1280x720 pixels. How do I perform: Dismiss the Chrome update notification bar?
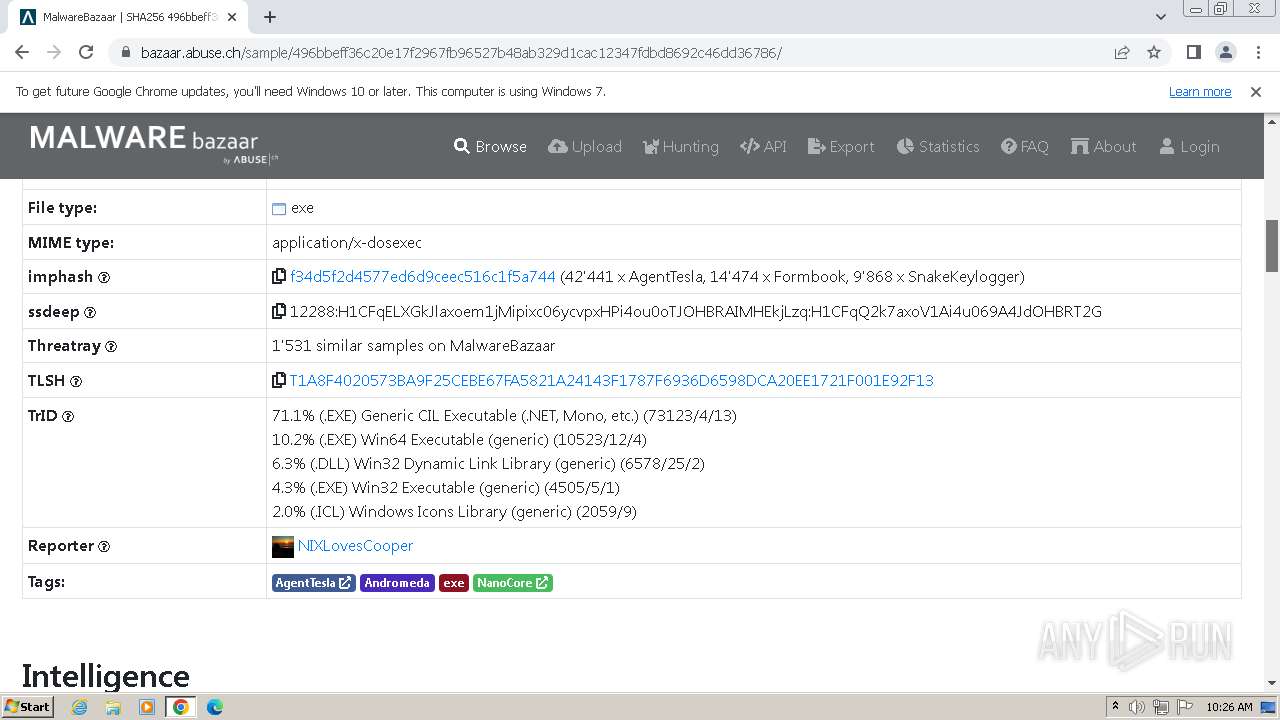click(x=1256, y=91)
